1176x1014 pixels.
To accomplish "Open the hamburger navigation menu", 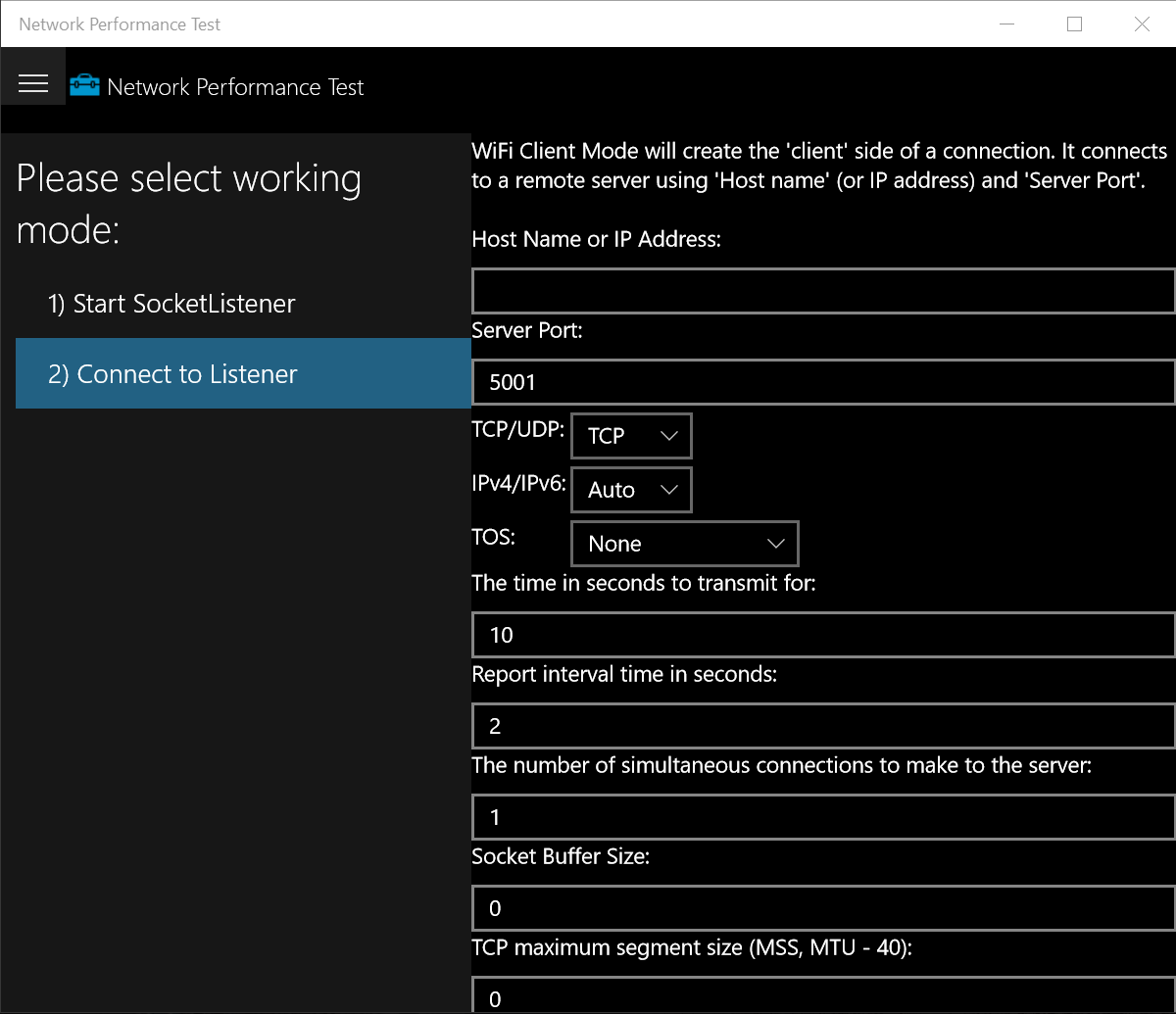I will pyautogui.click(x=33, y=83).
